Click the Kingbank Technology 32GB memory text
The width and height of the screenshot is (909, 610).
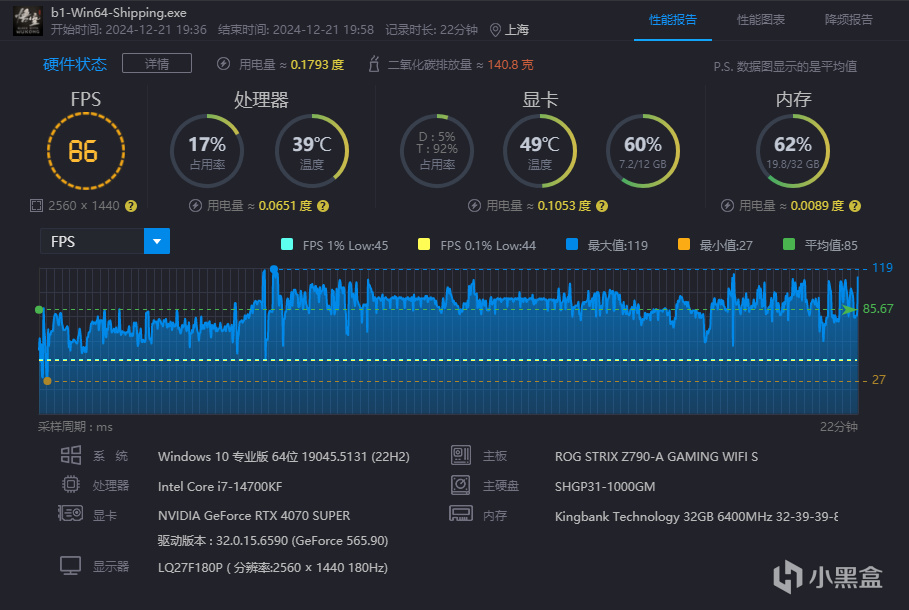[x=696, y=517]
